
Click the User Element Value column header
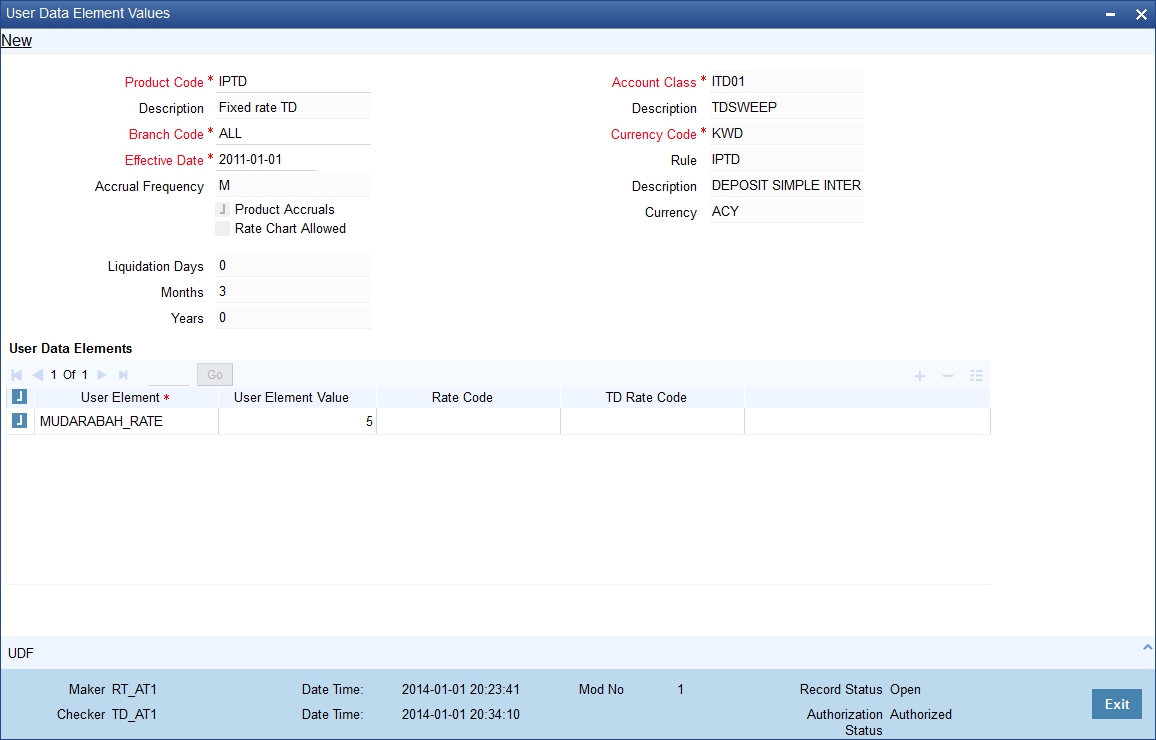tap(297, 397)
